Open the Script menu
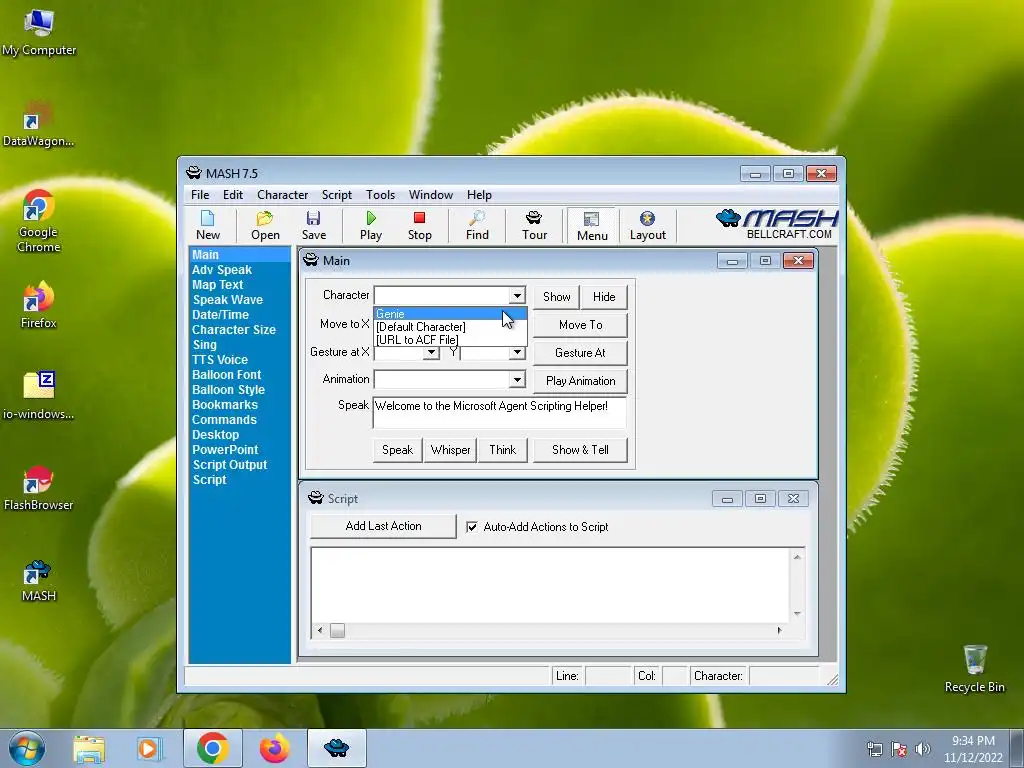The image size is (1024, 768). (336, 195)
